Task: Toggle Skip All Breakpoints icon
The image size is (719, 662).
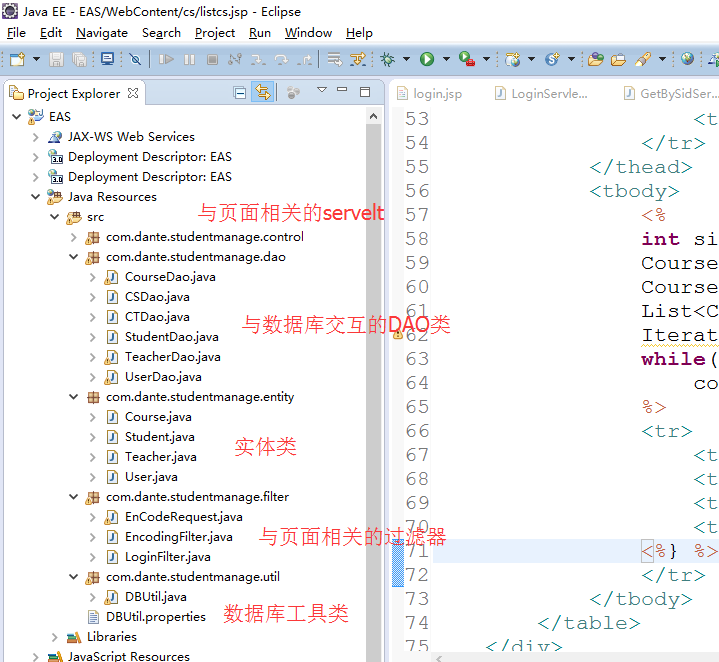Action: 135,59
